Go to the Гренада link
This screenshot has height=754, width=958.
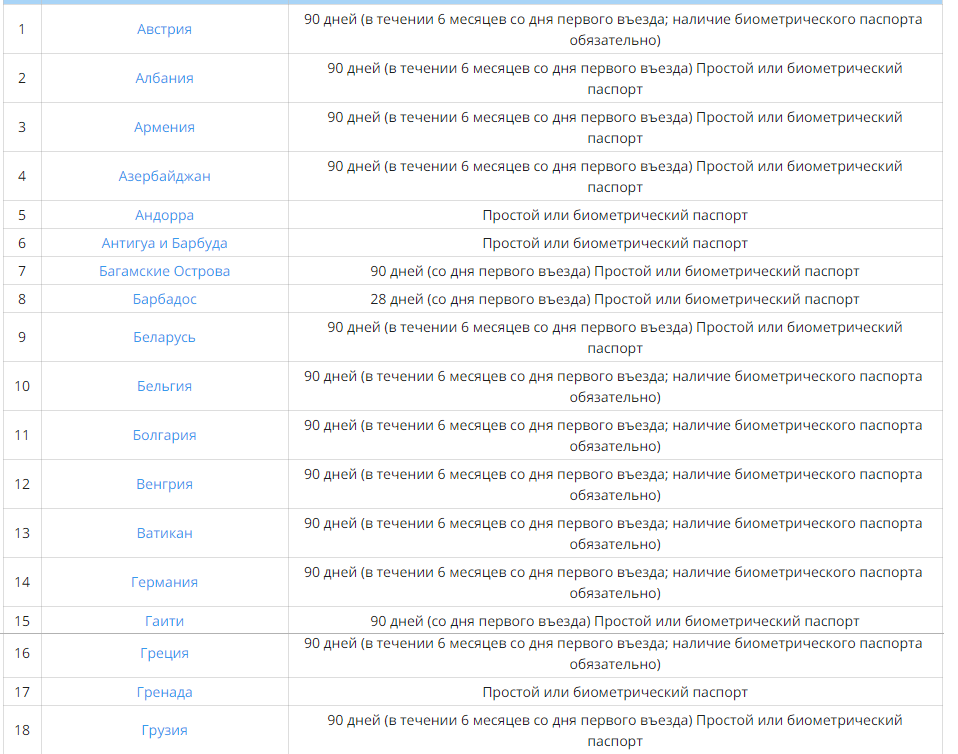[x=164, y=692]
